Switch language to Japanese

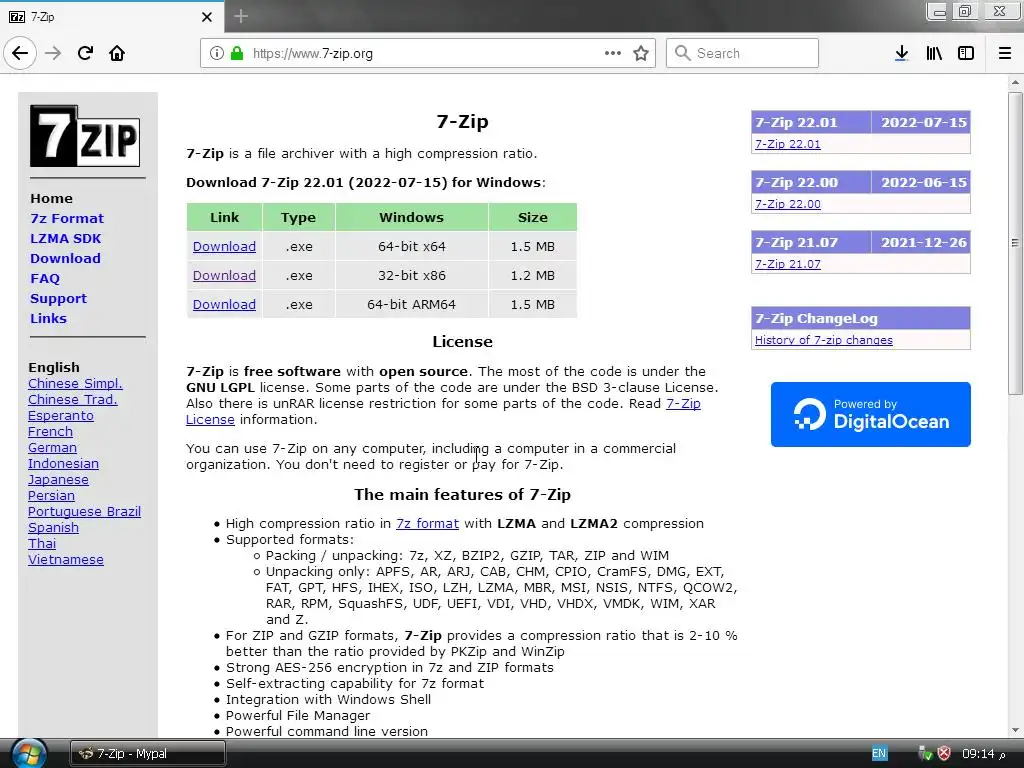pos(58,479)
